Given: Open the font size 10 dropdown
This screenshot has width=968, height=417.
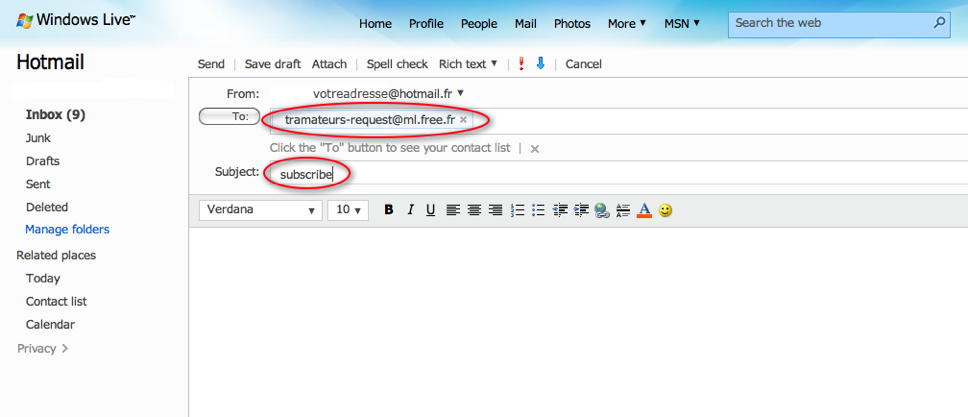Looking at the screenshot, I should tap(348, 209).
